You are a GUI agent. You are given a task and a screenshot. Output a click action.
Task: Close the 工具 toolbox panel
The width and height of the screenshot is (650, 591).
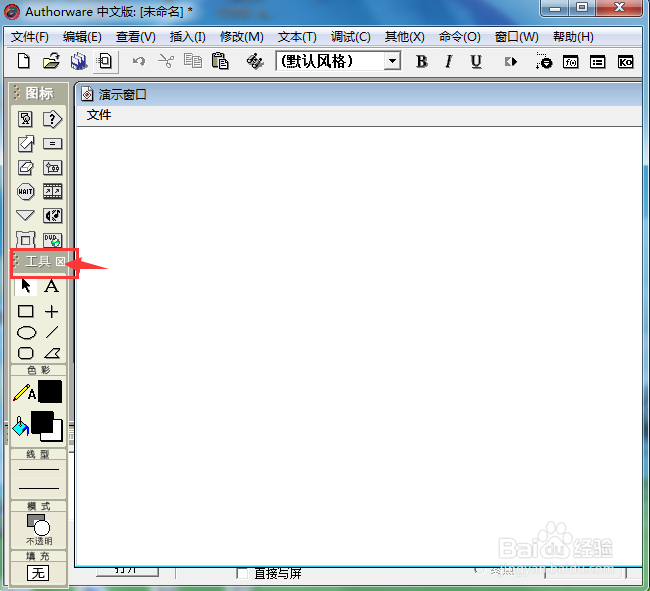[x=61, y=261]
